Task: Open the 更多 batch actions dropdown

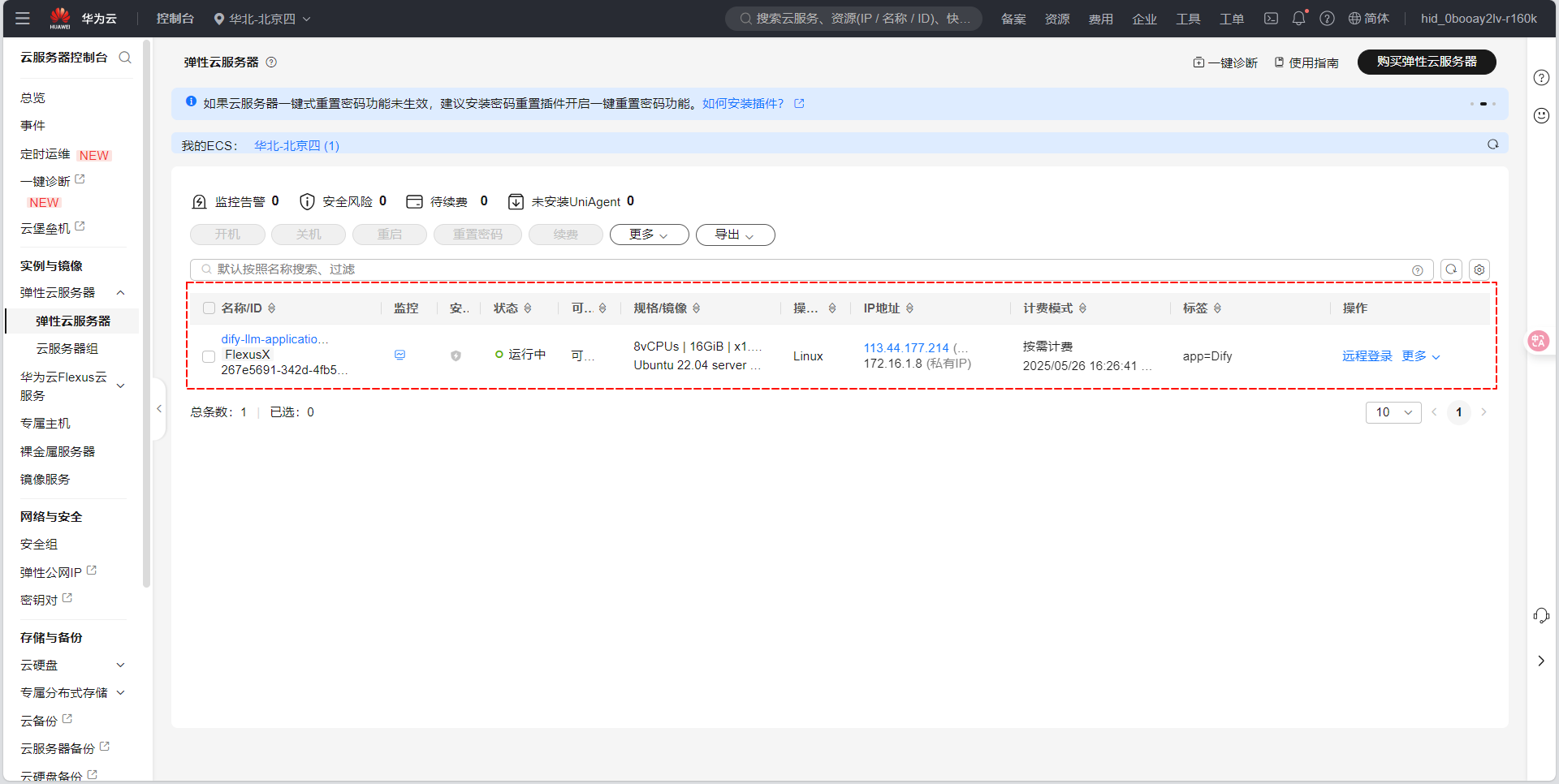Action: click(649, 235)
